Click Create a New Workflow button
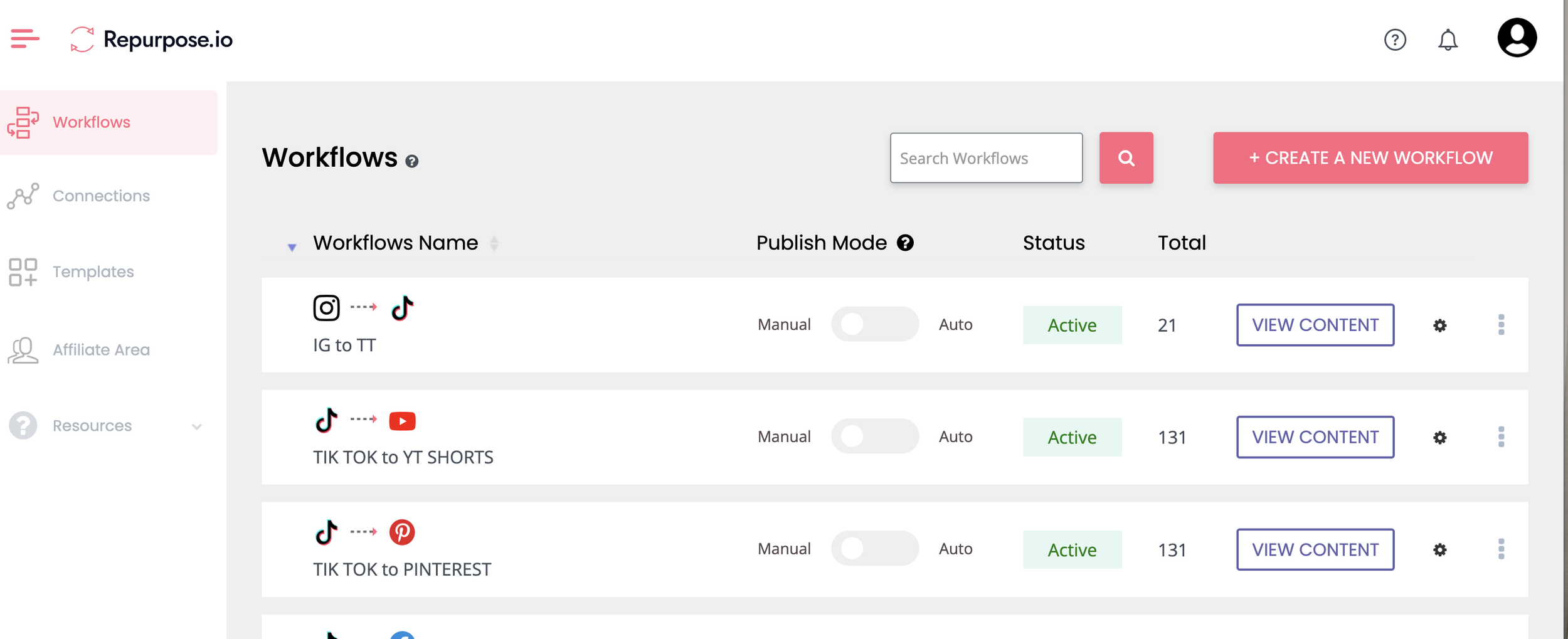Screen dimensions: 1568x639 (x=1370, y=158)
